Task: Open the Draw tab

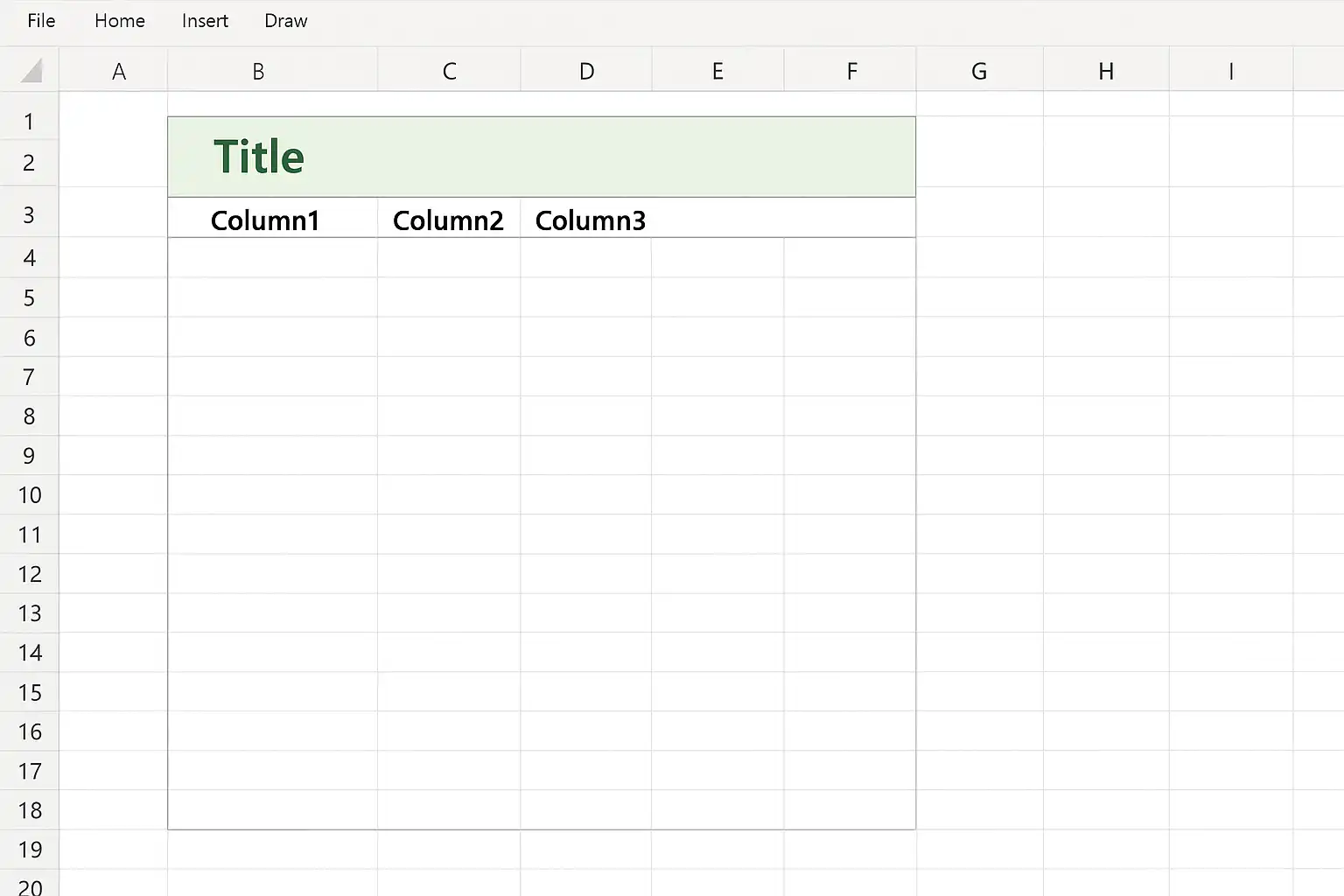Action: (x=286, y=21)
